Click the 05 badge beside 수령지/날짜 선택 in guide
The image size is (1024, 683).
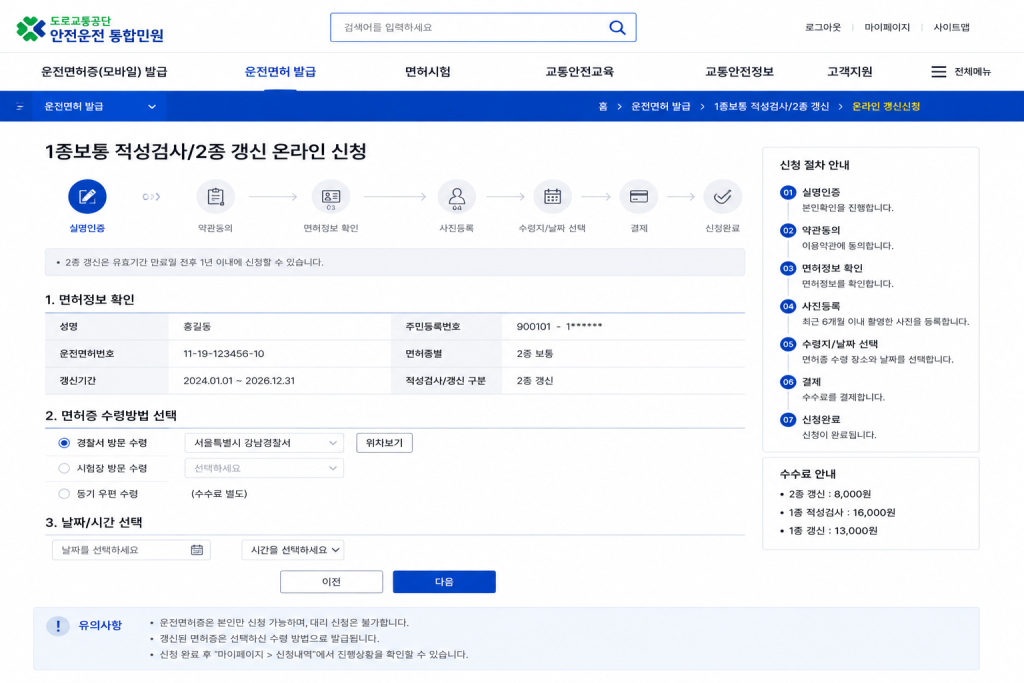[x=788, y=344]
